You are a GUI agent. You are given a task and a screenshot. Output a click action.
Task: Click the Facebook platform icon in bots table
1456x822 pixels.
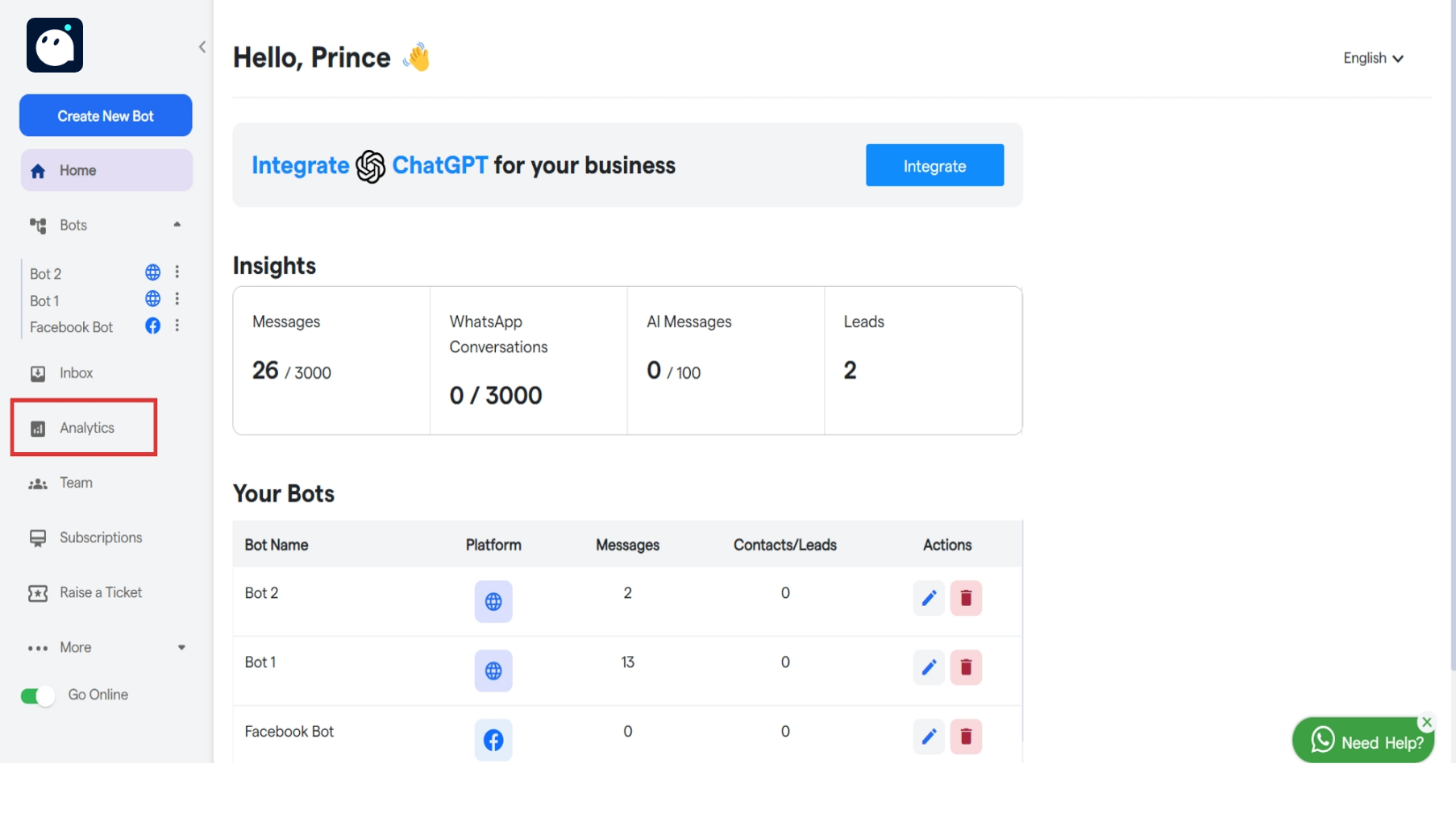[493, 740]
